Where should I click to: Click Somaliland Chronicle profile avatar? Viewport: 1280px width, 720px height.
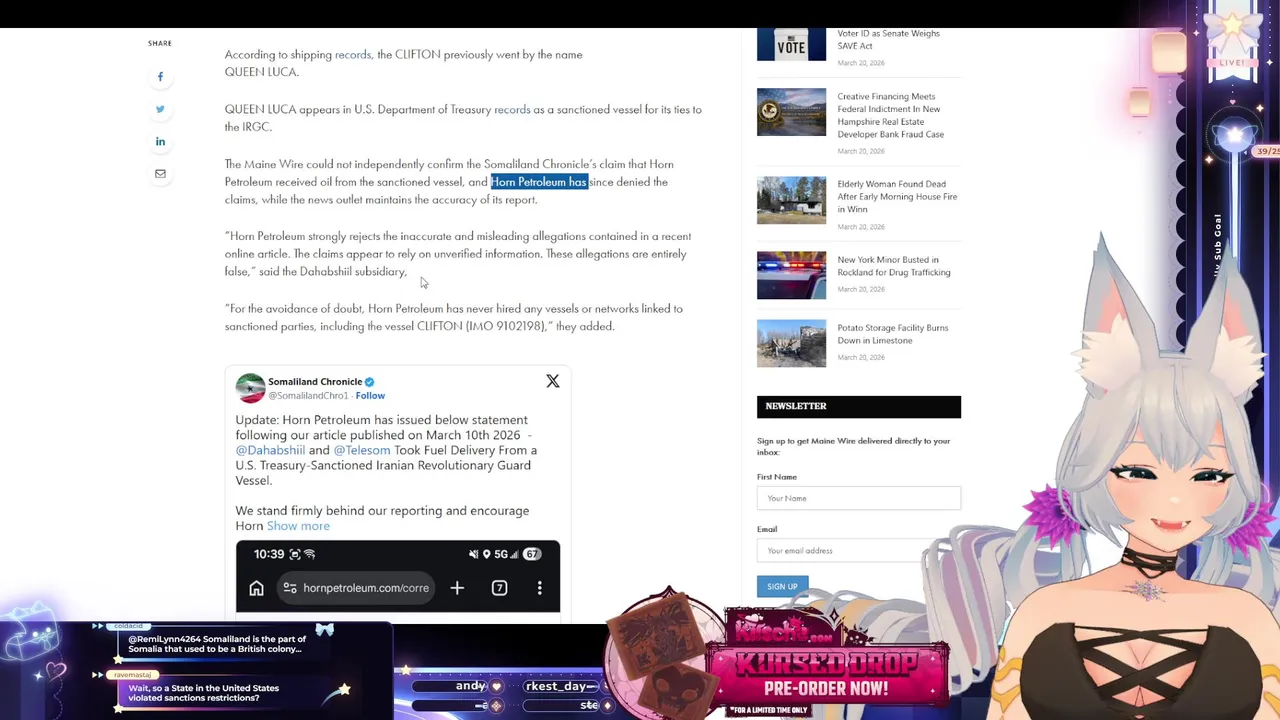[250, 388]
